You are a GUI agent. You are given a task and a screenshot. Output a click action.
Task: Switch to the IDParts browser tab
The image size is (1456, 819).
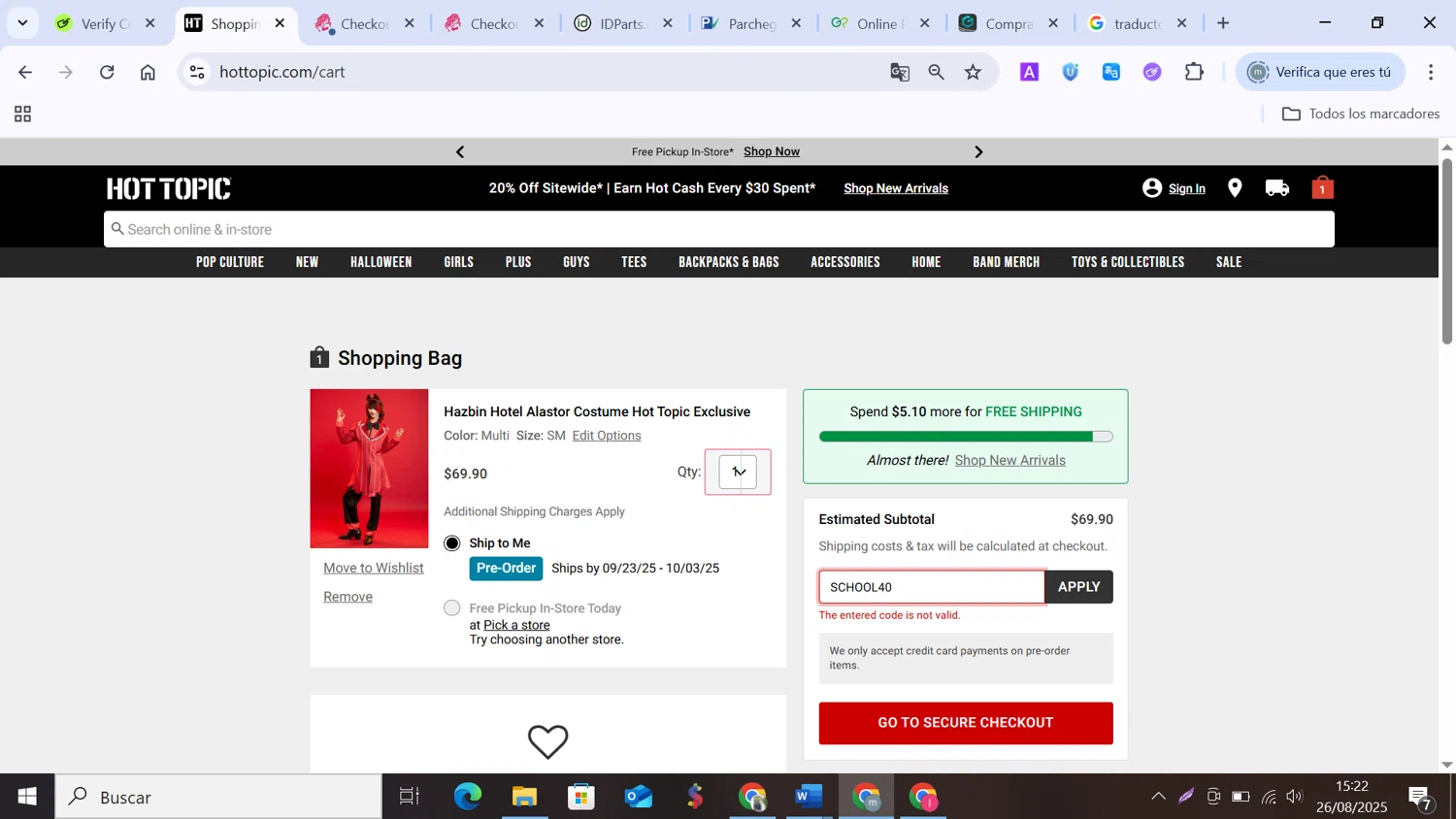(x=622, y=23)
